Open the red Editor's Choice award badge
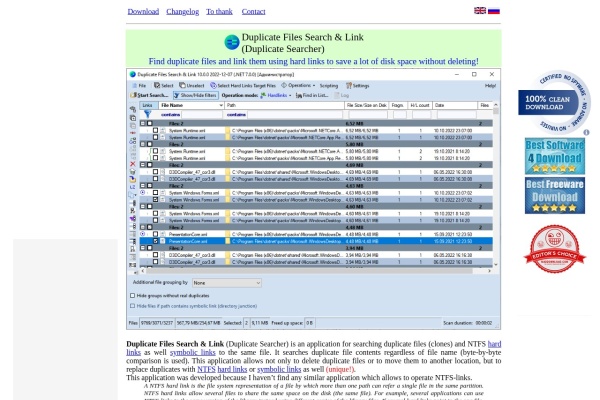This screenshot has width=600, height=400. (554, 249)
